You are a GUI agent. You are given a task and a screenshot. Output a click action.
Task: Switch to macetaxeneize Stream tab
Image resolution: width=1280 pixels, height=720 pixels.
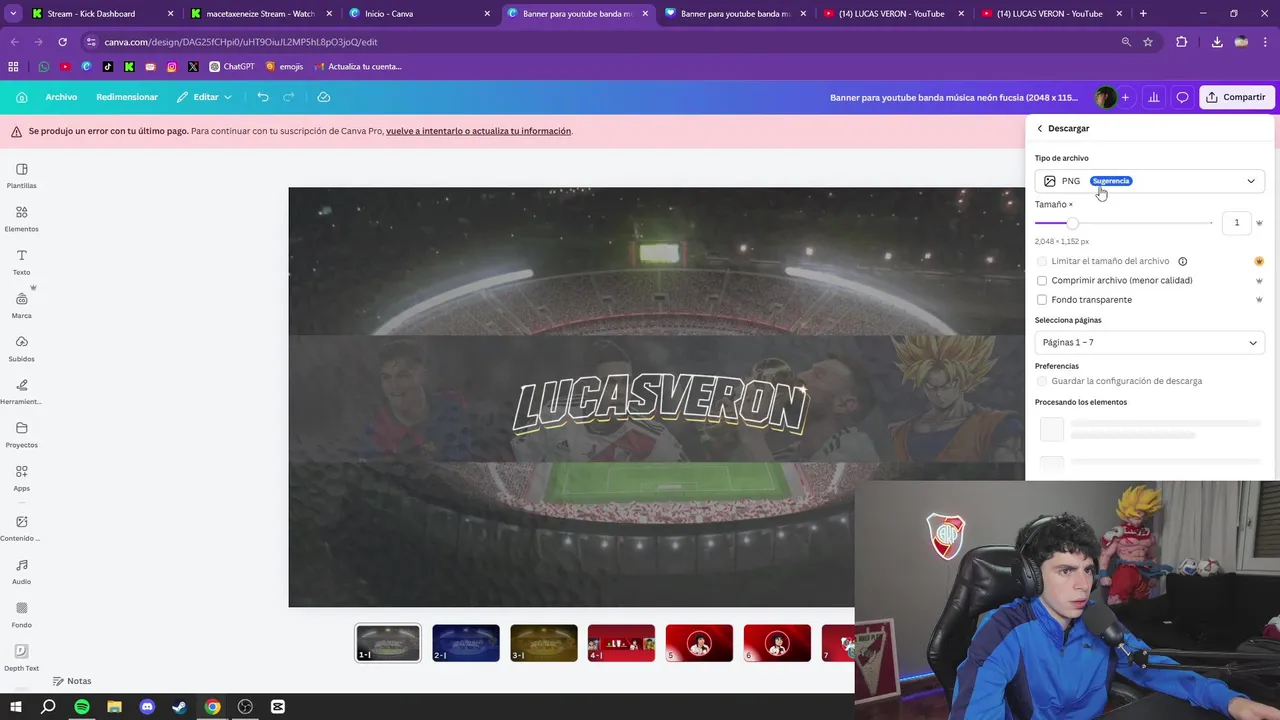260,14
